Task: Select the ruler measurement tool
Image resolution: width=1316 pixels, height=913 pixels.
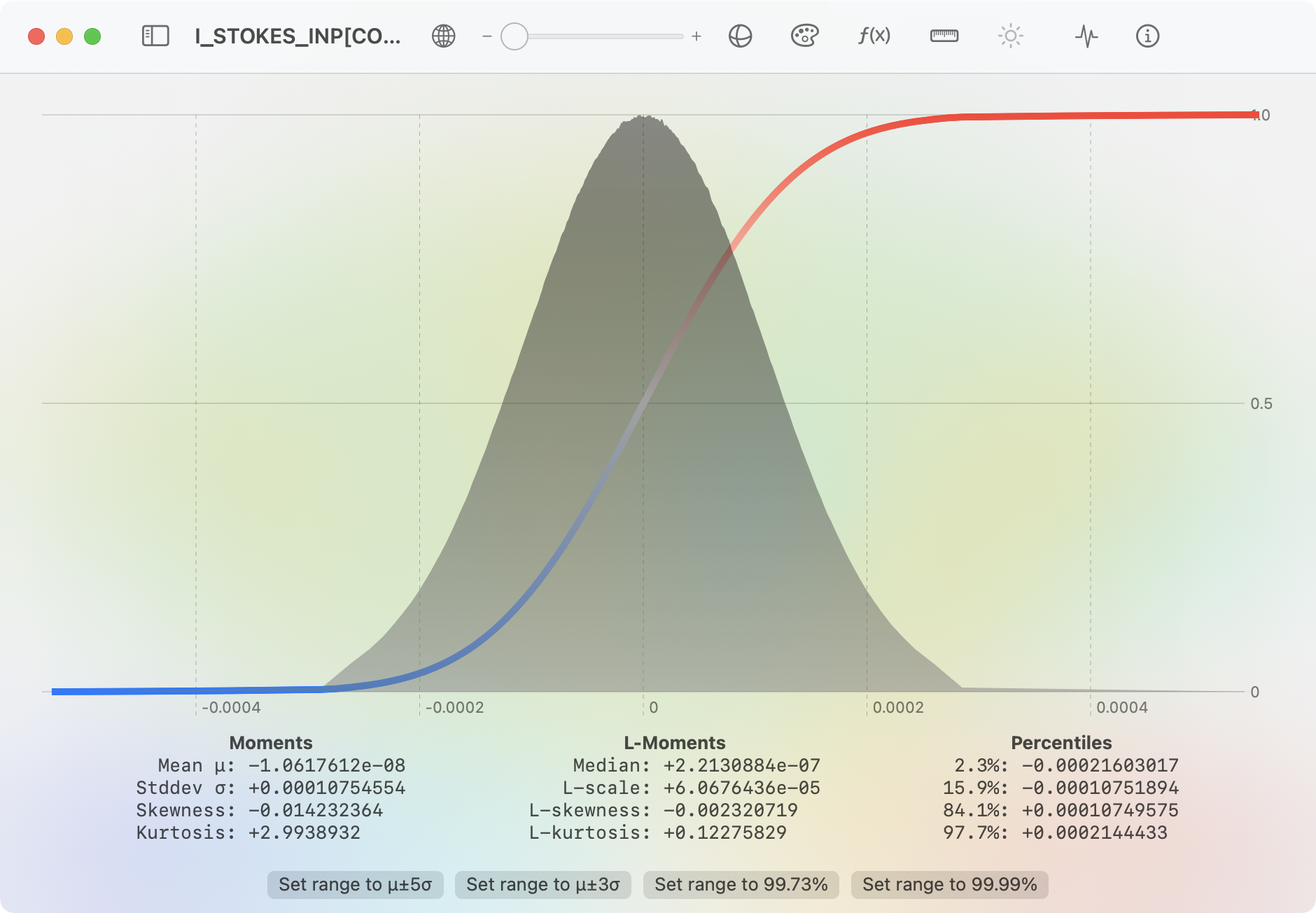Action: point(944,36)
